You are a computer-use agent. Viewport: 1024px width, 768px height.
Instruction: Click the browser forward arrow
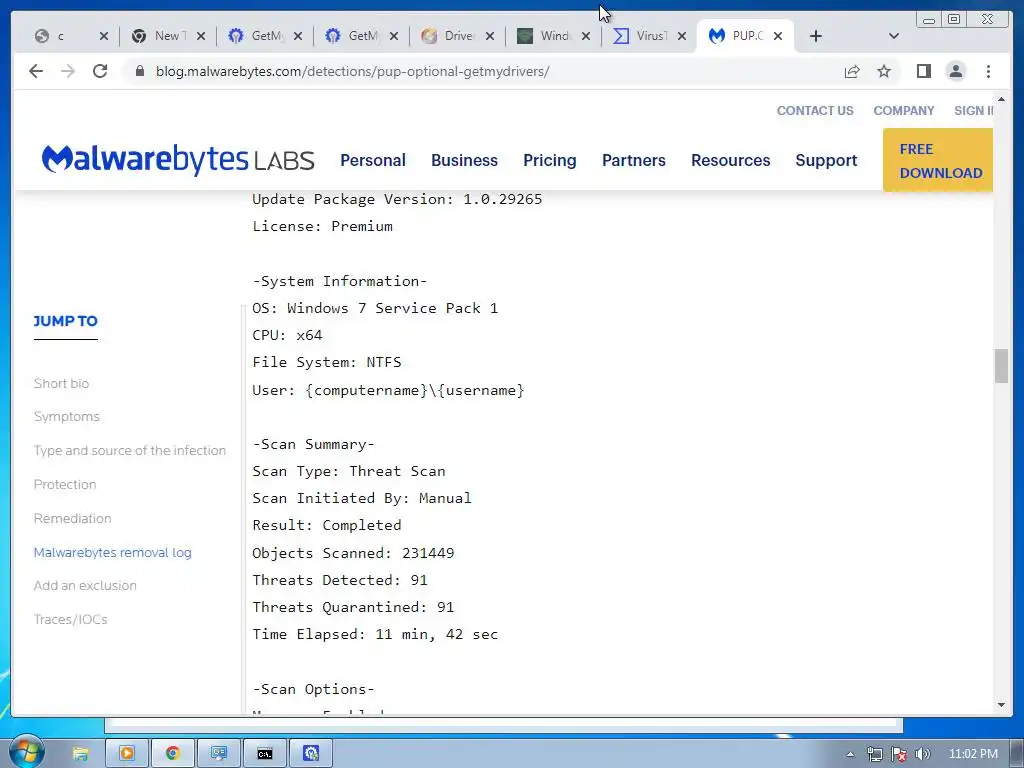[68, 71]
